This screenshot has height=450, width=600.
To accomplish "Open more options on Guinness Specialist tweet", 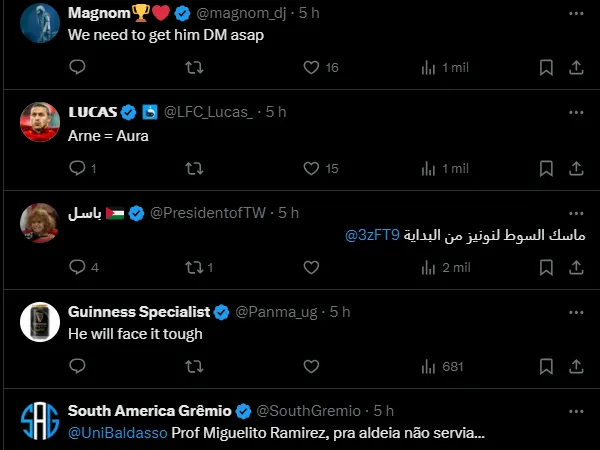I will [576, 312].
